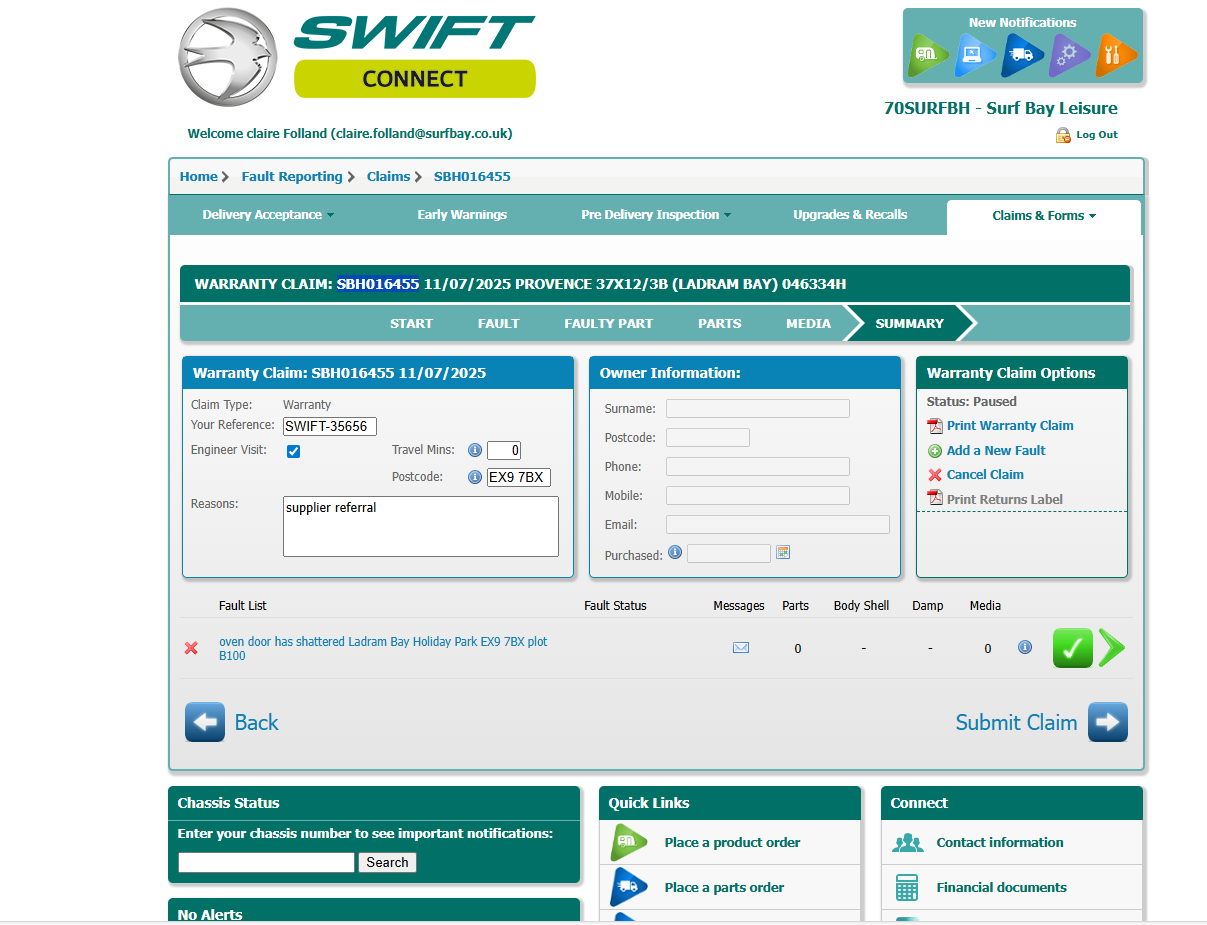
Task: Click the green arrow on the fault row
Action: click(1111, 648)
